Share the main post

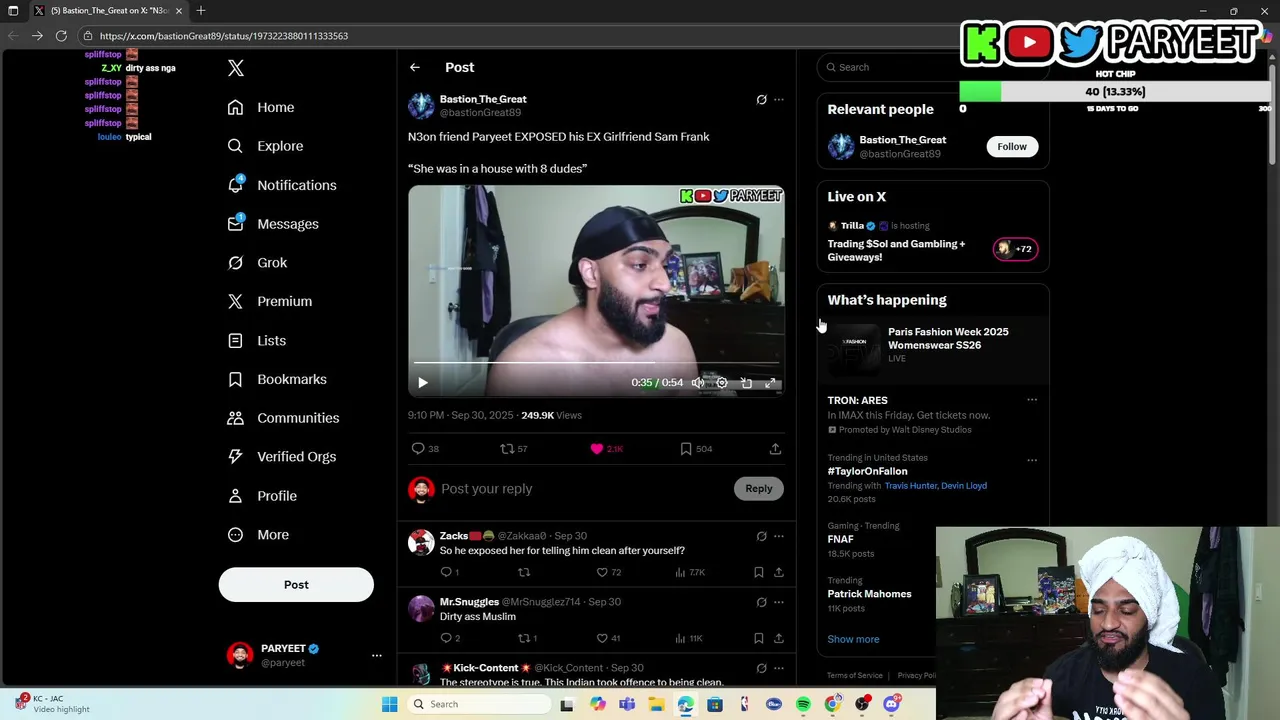[775, 449]
